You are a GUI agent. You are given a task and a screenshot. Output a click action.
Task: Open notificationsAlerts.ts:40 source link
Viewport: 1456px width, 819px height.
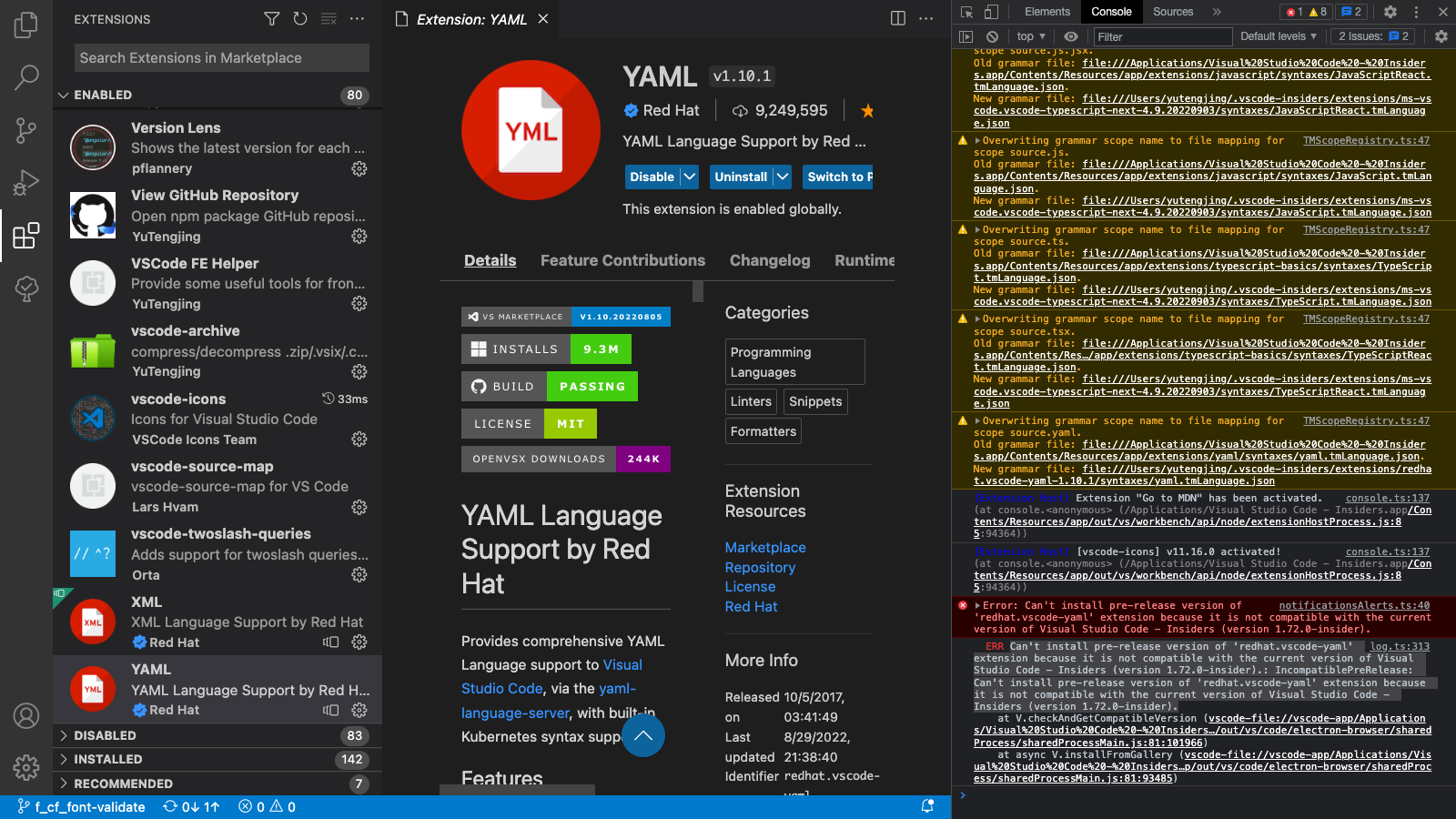[1354, 605]
